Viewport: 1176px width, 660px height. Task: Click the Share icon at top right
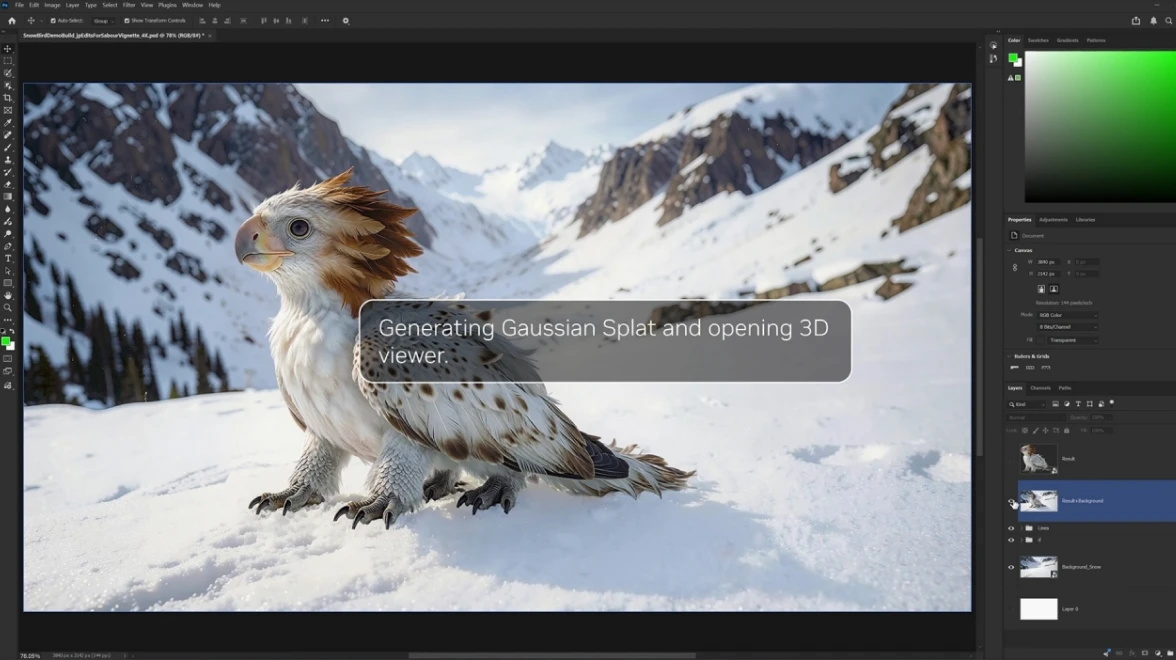(x=1136, y=21)
